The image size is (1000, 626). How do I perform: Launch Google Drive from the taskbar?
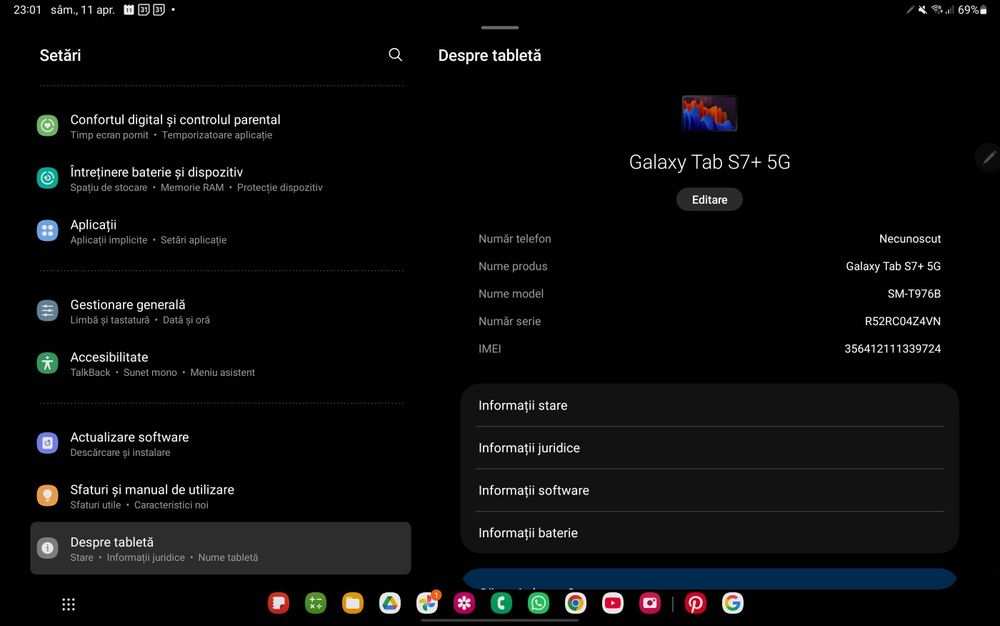click(390, 603)
